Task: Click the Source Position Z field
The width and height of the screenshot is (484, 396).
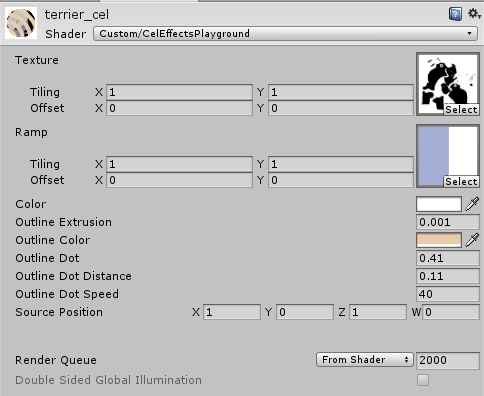Action: point(378,312)
